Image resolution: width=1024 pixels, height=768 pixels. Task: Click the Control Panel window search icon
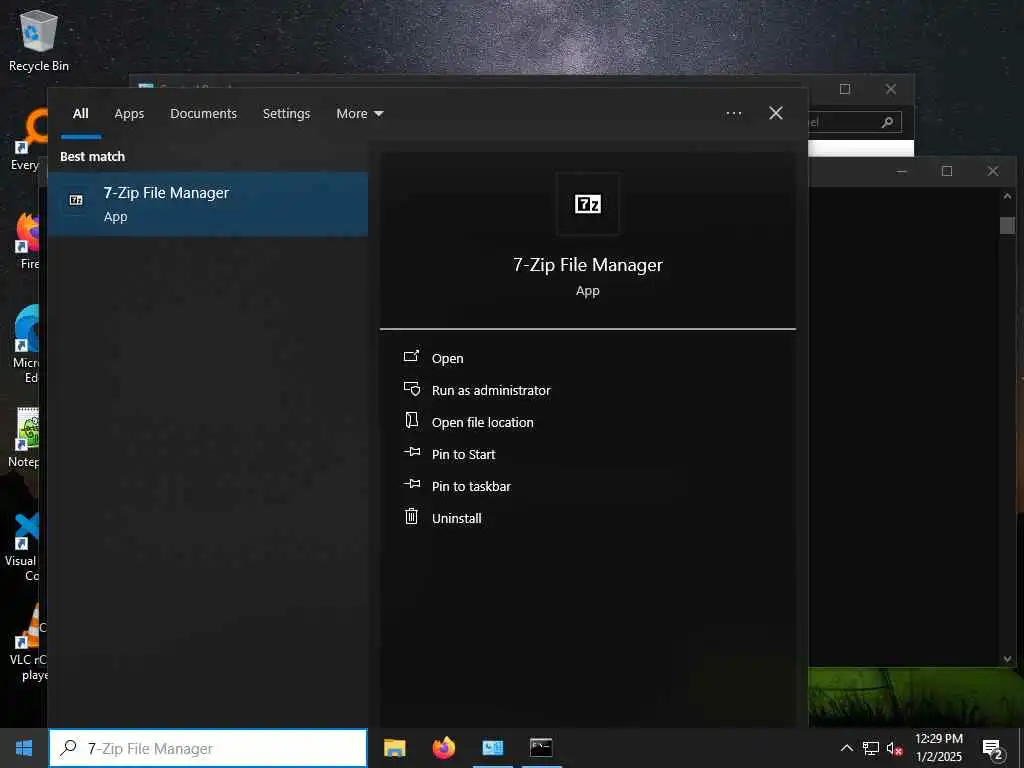point(887,122)
